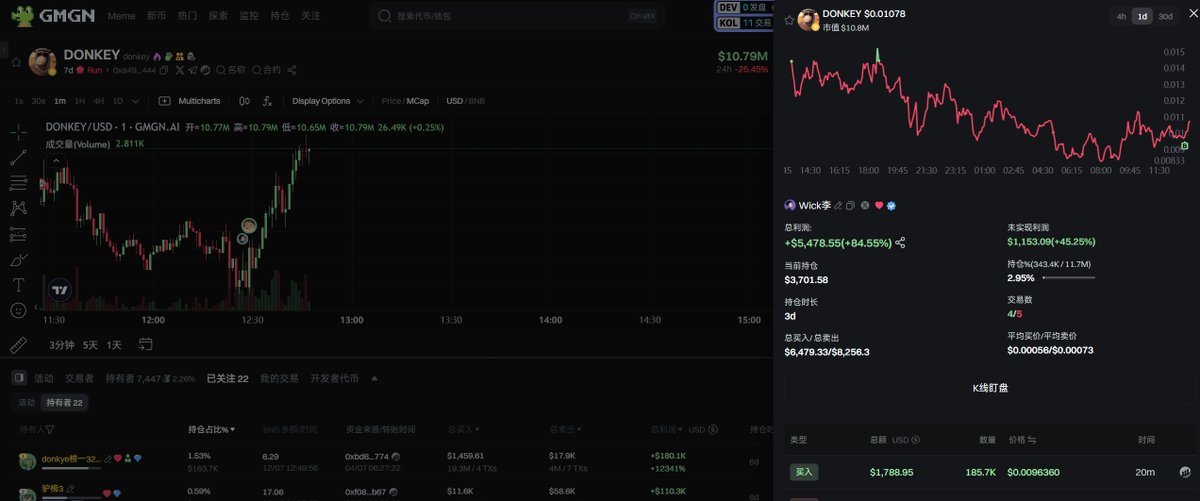Click the DONKEY token avatar image
Image resolution: width=1200 pixels, height=501 pixels.
[42, 62]
